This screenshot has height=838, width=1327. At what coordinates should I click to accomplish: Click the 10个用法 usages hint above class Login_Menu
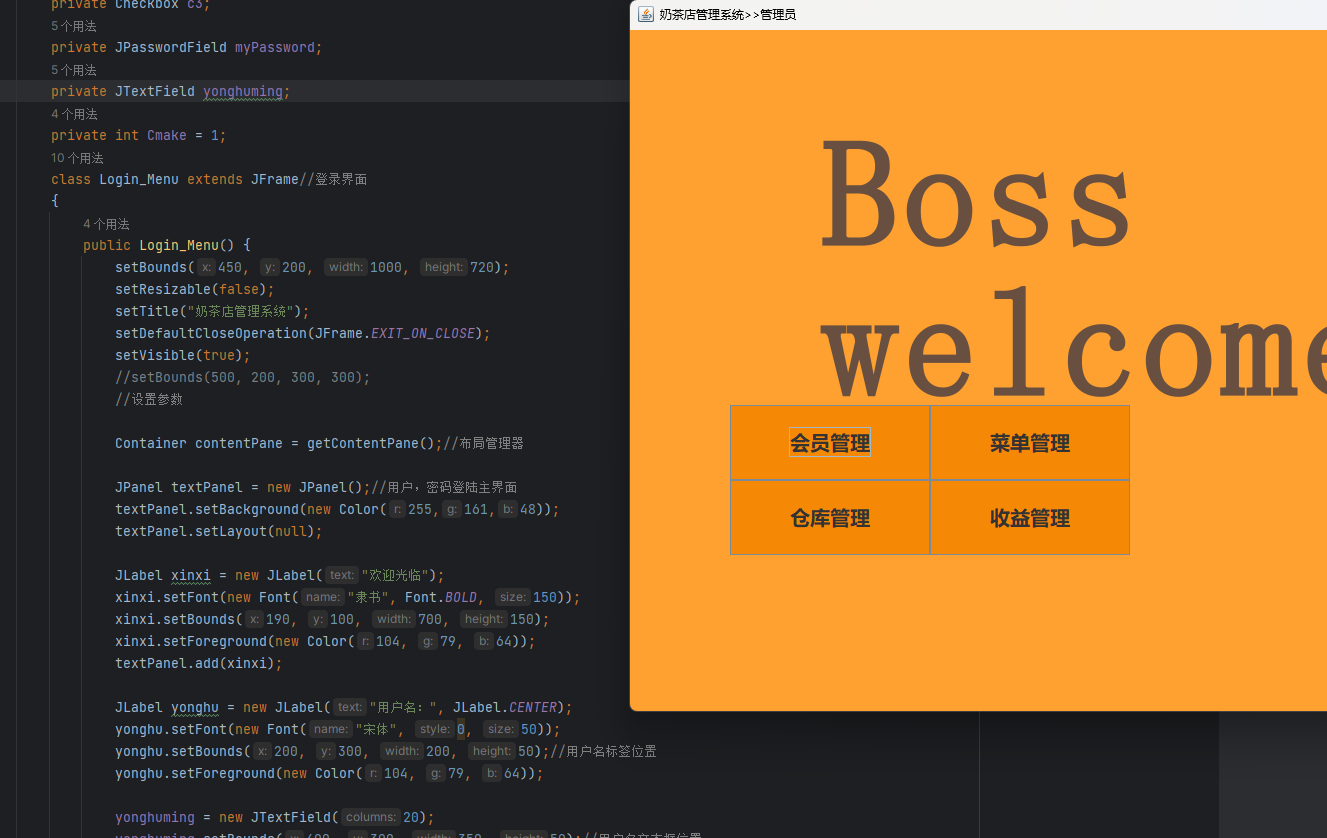pyautogui.click(x=77, y=158)
